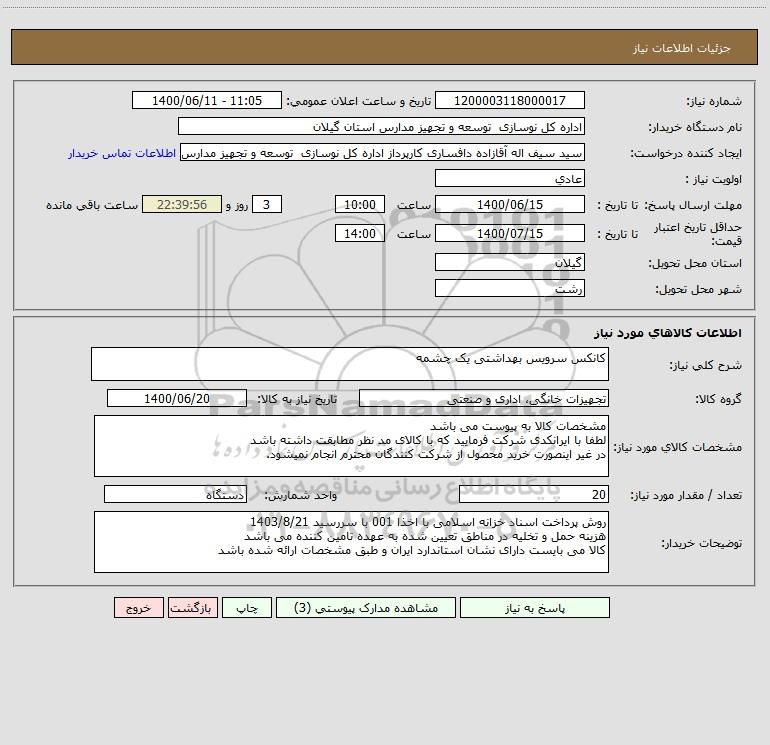The image size is (770, 745).
Task: Click the حداقل تاریخ اعتبار قیمت label
Action: click(698, 234)
